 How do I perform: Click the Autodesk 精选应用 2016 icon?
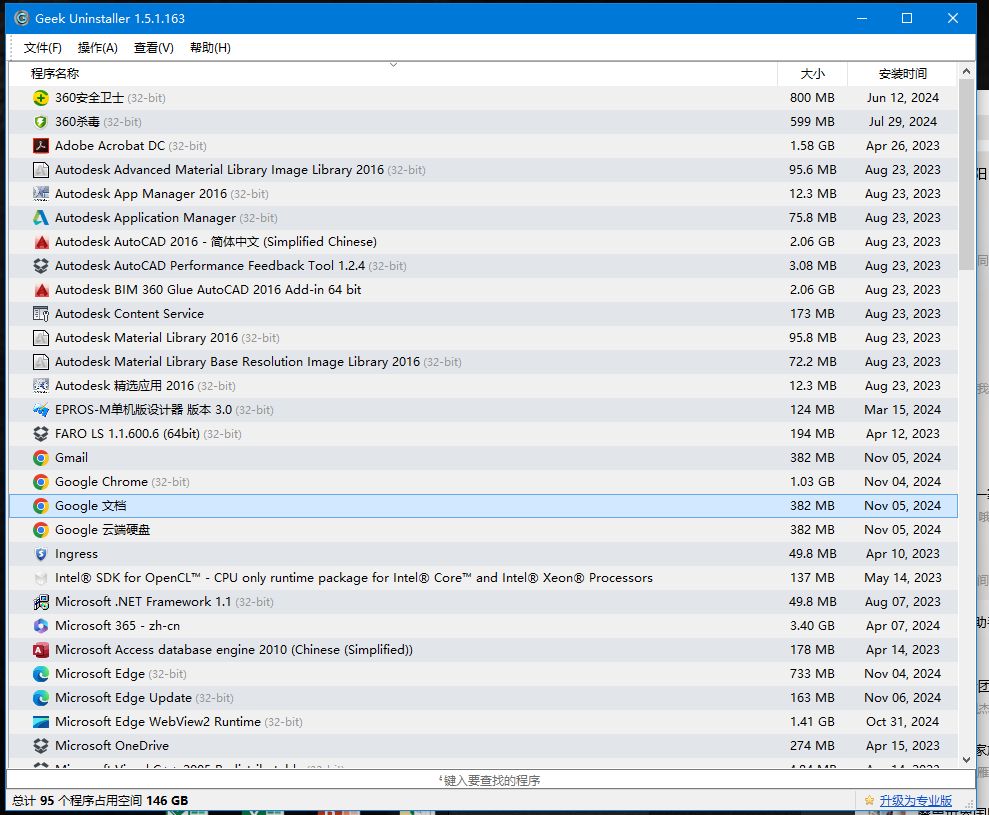coord(40,385)
